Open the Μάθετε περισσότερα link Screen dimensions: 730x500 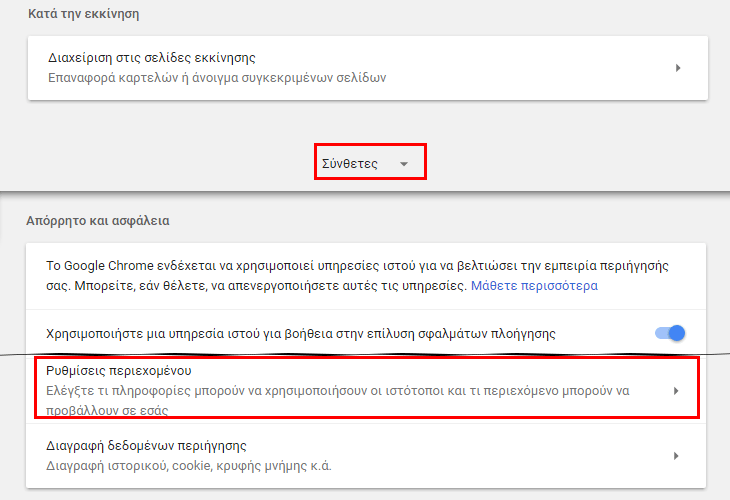[534, 285]
